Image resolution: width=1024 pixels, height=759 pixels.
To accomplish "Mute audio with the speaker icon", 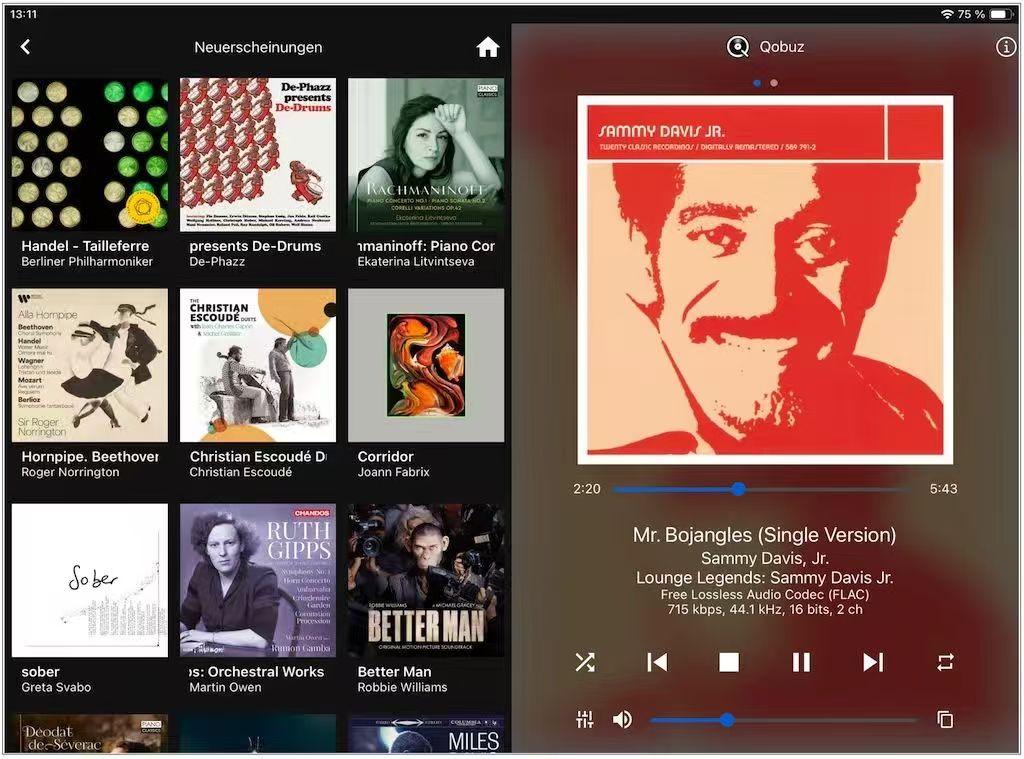I will coord(622,719).
